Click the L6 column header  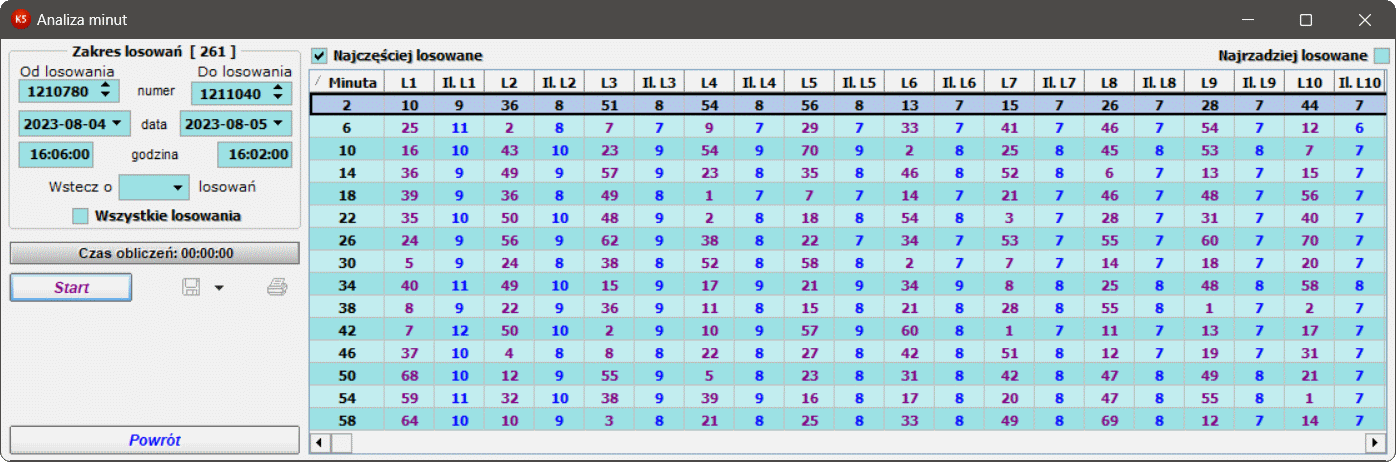pos(909,82)
